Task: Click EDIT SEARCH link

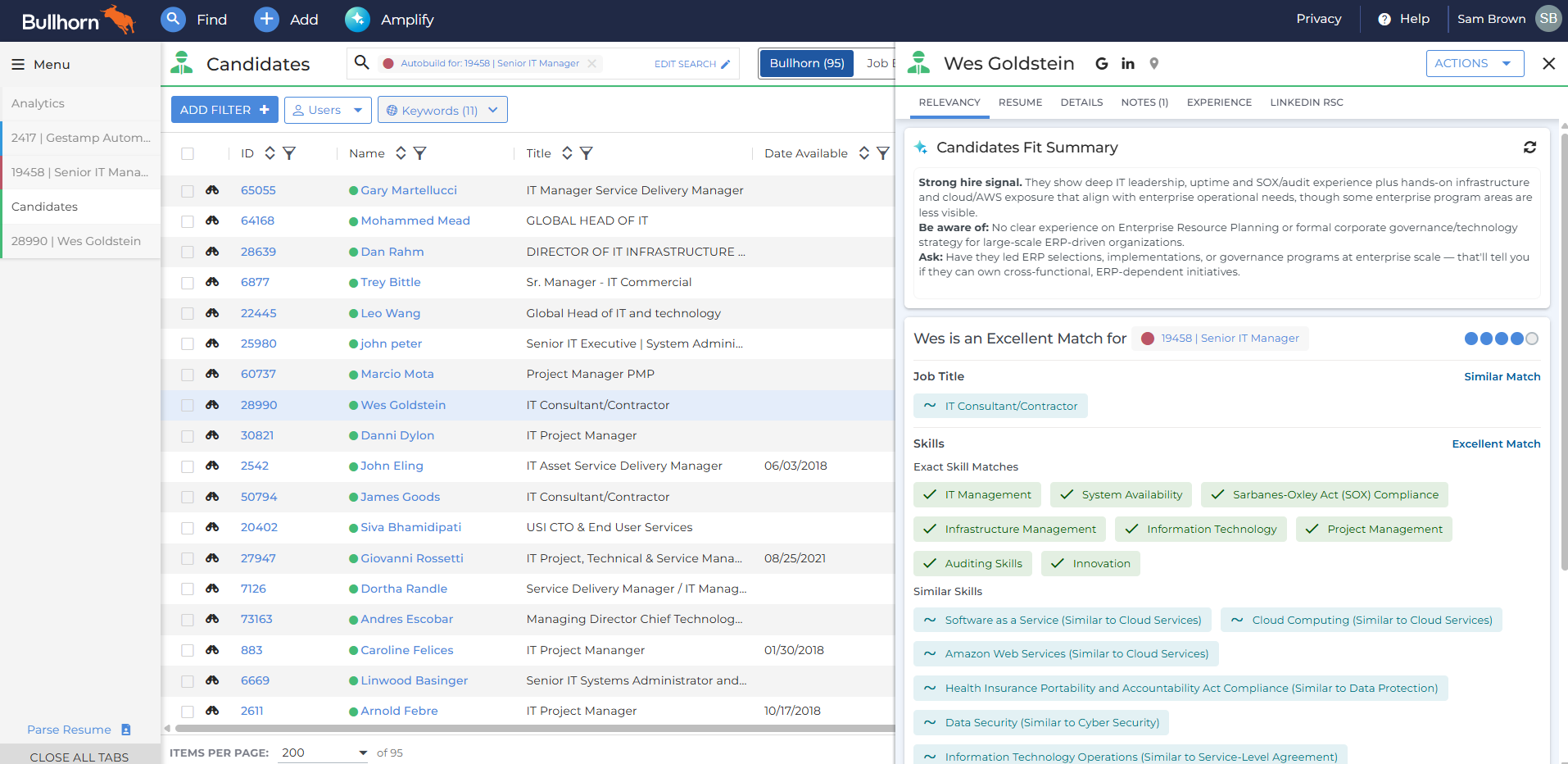Action: 692,64
